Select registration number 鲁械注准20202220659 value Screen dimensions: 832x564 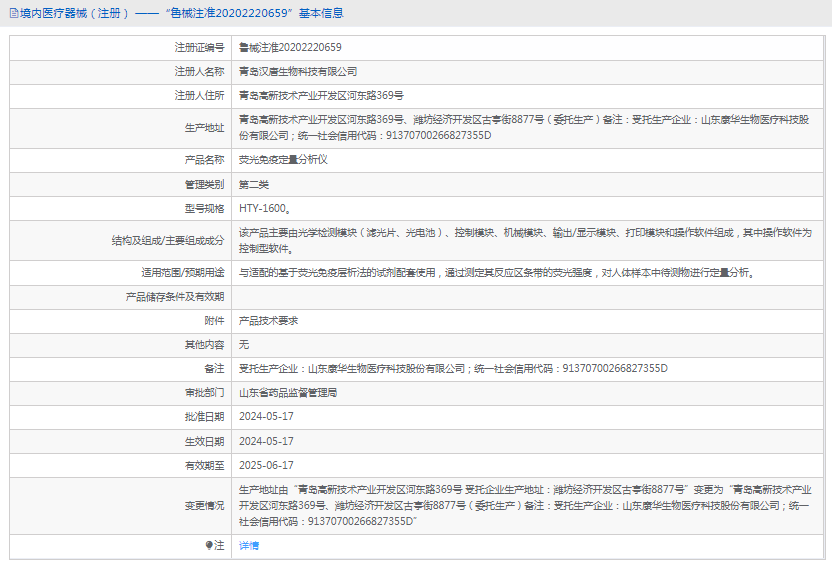[290, 47]
